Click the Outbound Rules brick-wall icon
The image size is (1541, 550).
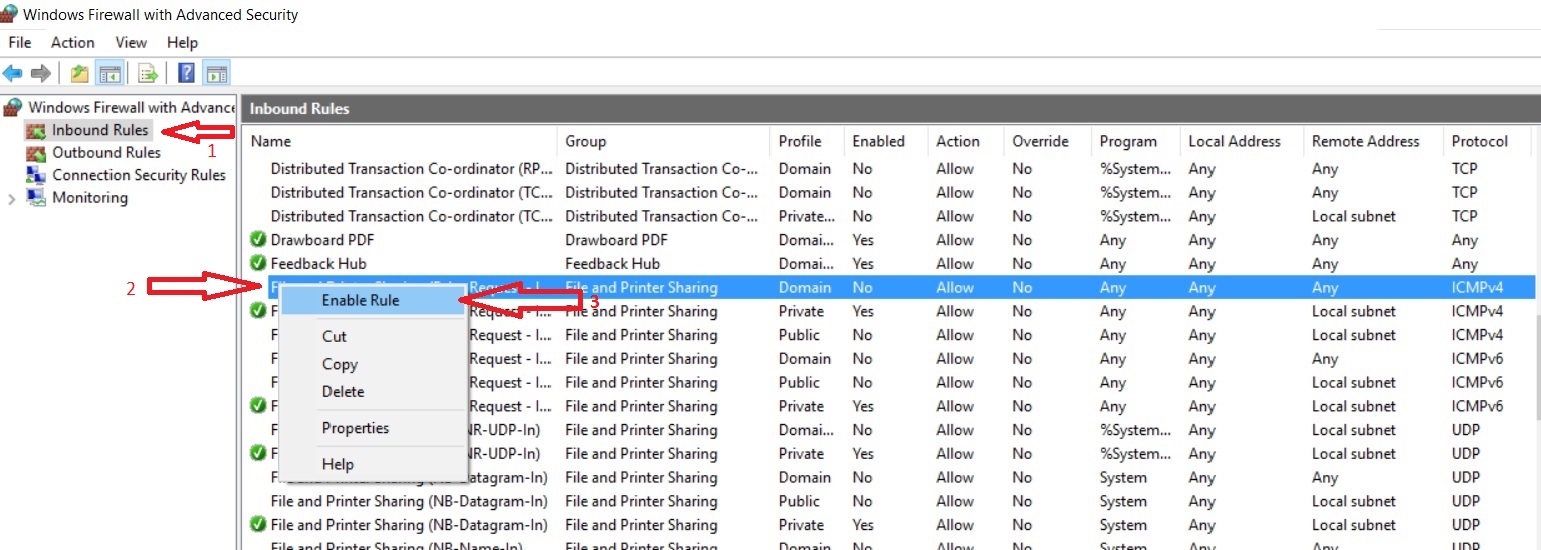pyautogui.click(x=37, y=153)
